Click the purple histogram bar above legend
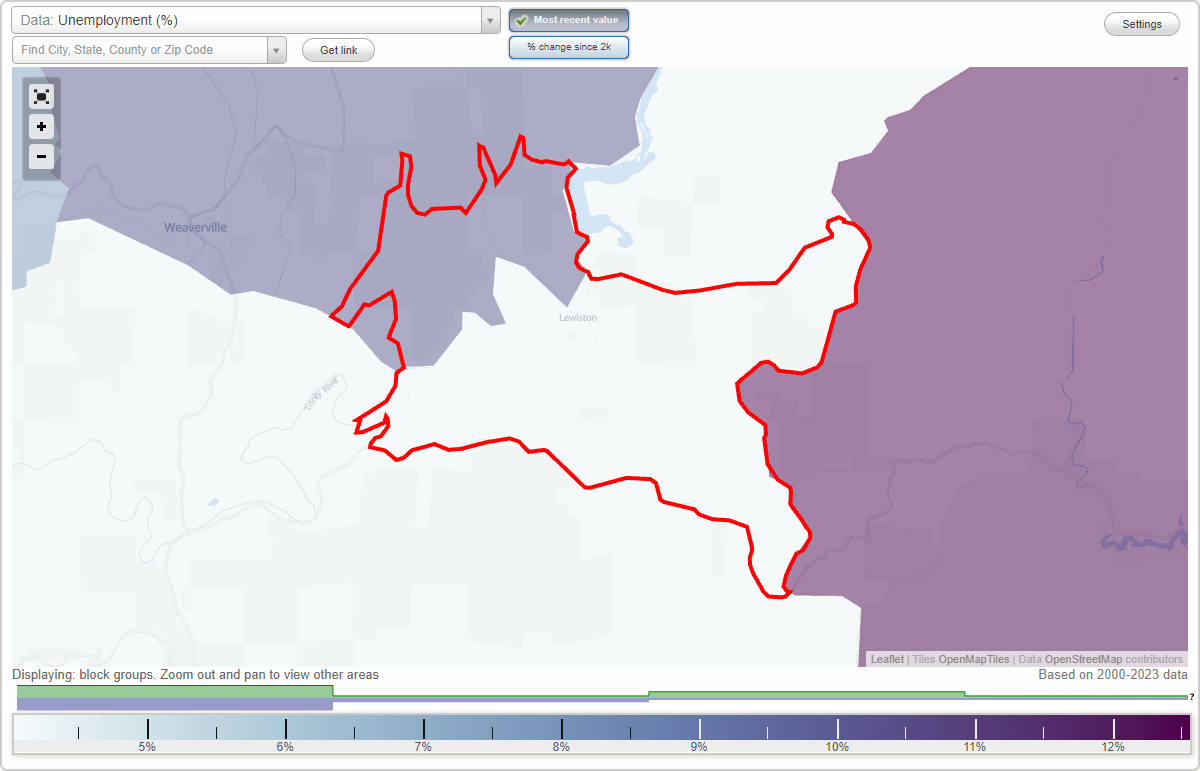 [x=175, y=704]
